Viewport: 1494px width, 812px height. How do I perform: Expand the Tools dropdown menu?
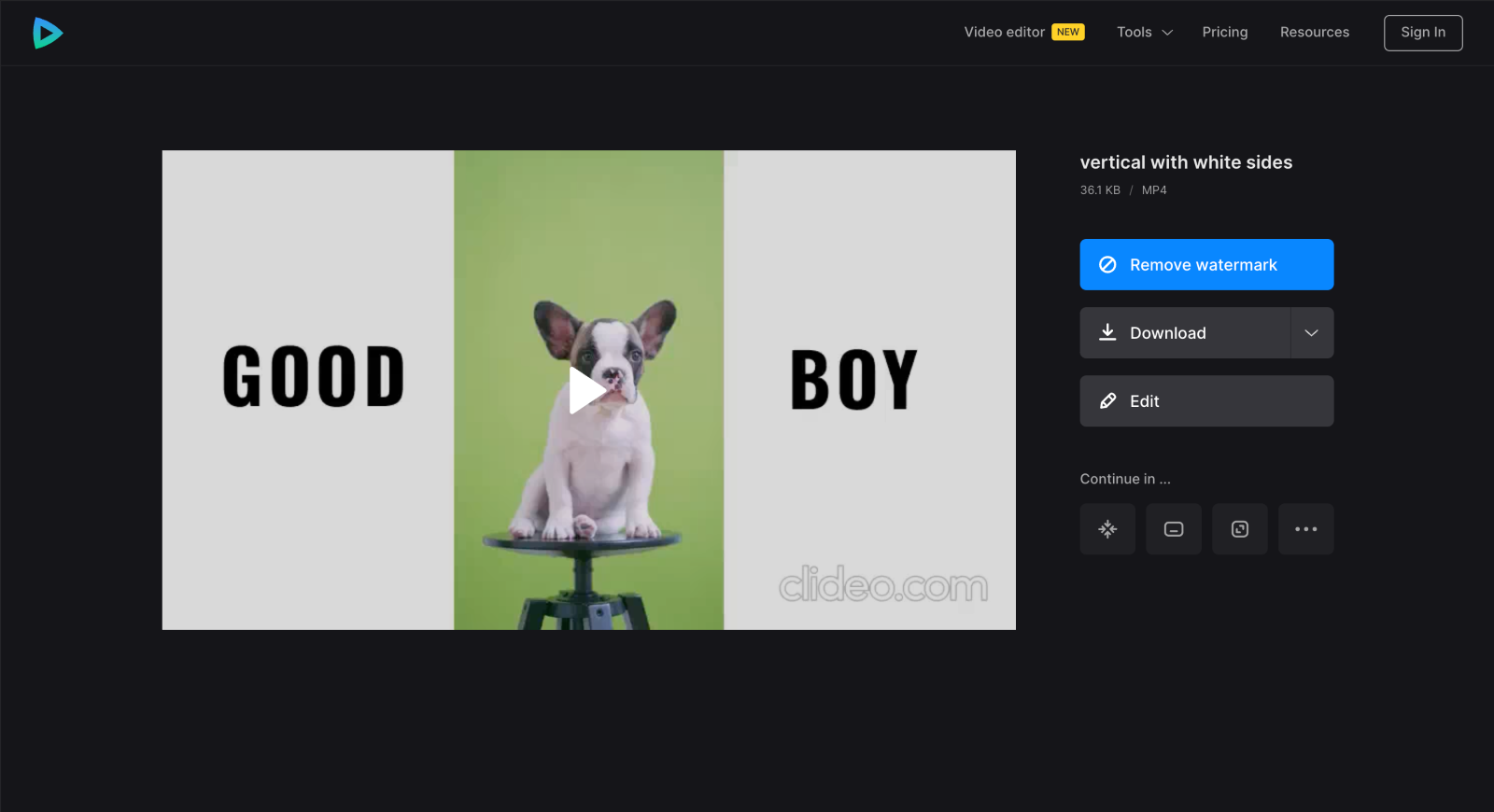1145,32
